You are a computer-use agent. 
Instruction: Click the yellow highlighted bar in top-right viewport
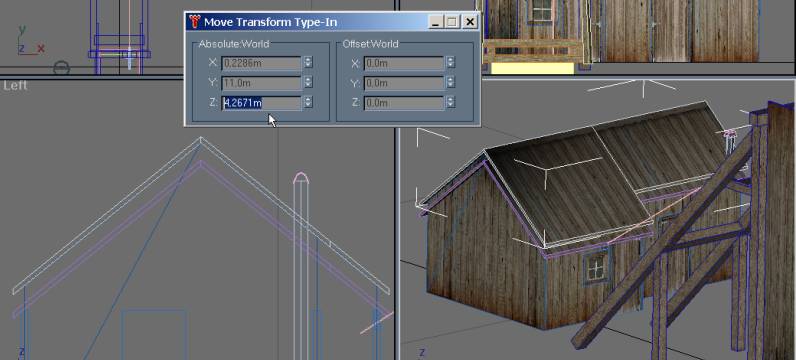[532, 69]
